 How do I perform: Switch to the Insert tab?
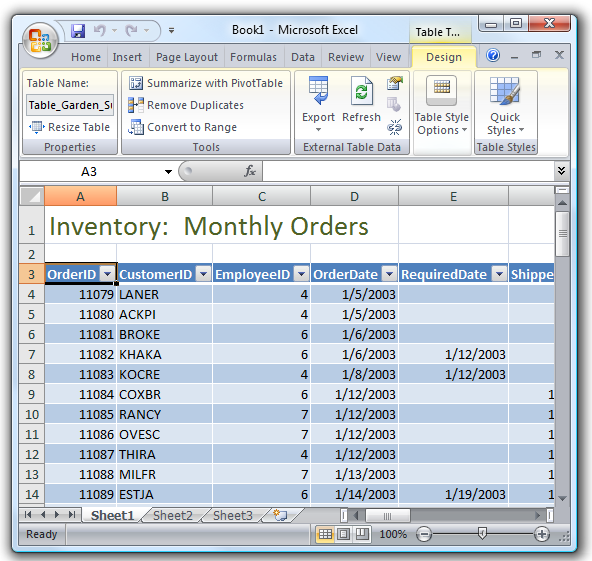pyautogui.click(x=127, y=57)
